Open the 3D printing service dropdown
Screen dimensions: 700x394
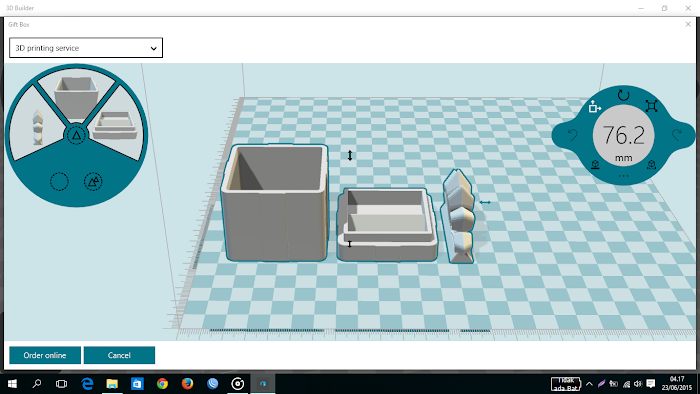click(x=86, y=48)
